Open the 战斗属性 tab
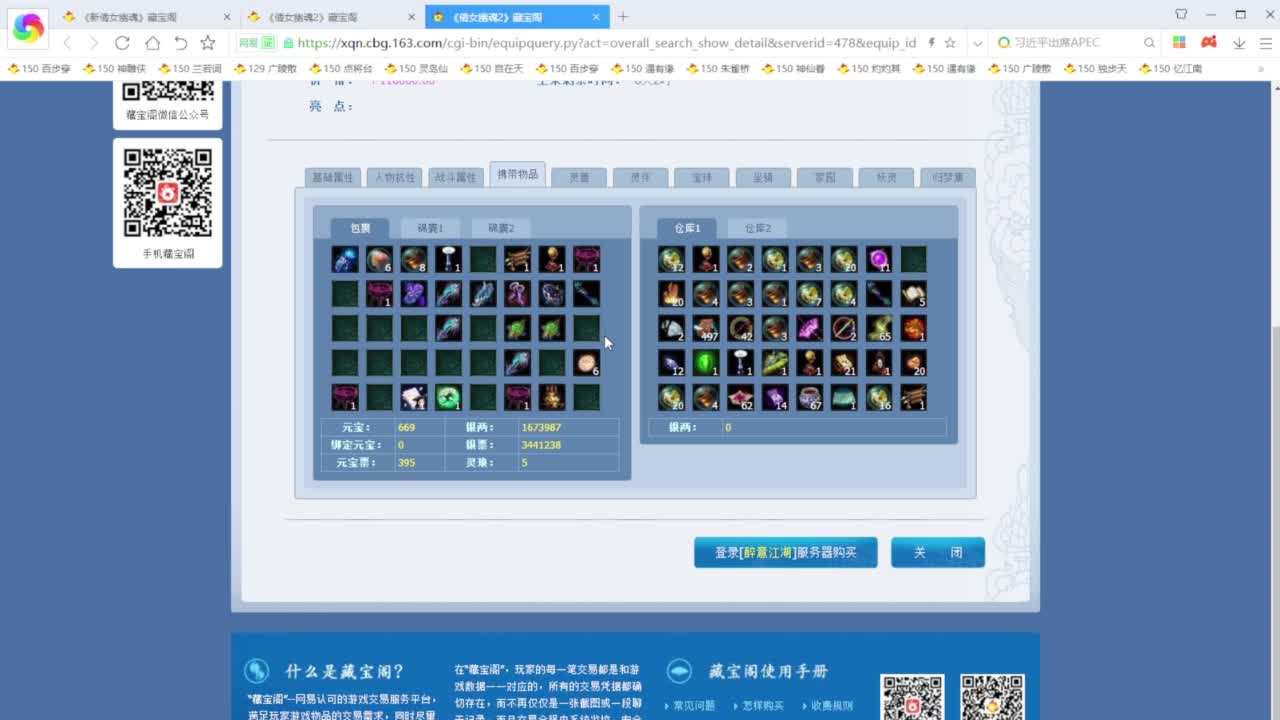Image resolution: width=1280 pixels, height=720 pixels. 455,178
